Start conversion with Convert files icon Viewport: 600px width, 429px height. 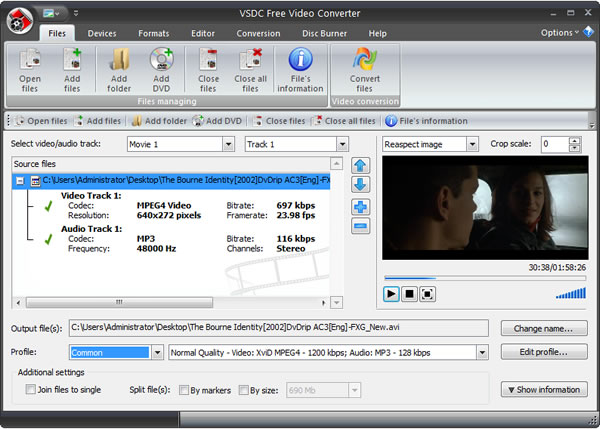[365, 70]
